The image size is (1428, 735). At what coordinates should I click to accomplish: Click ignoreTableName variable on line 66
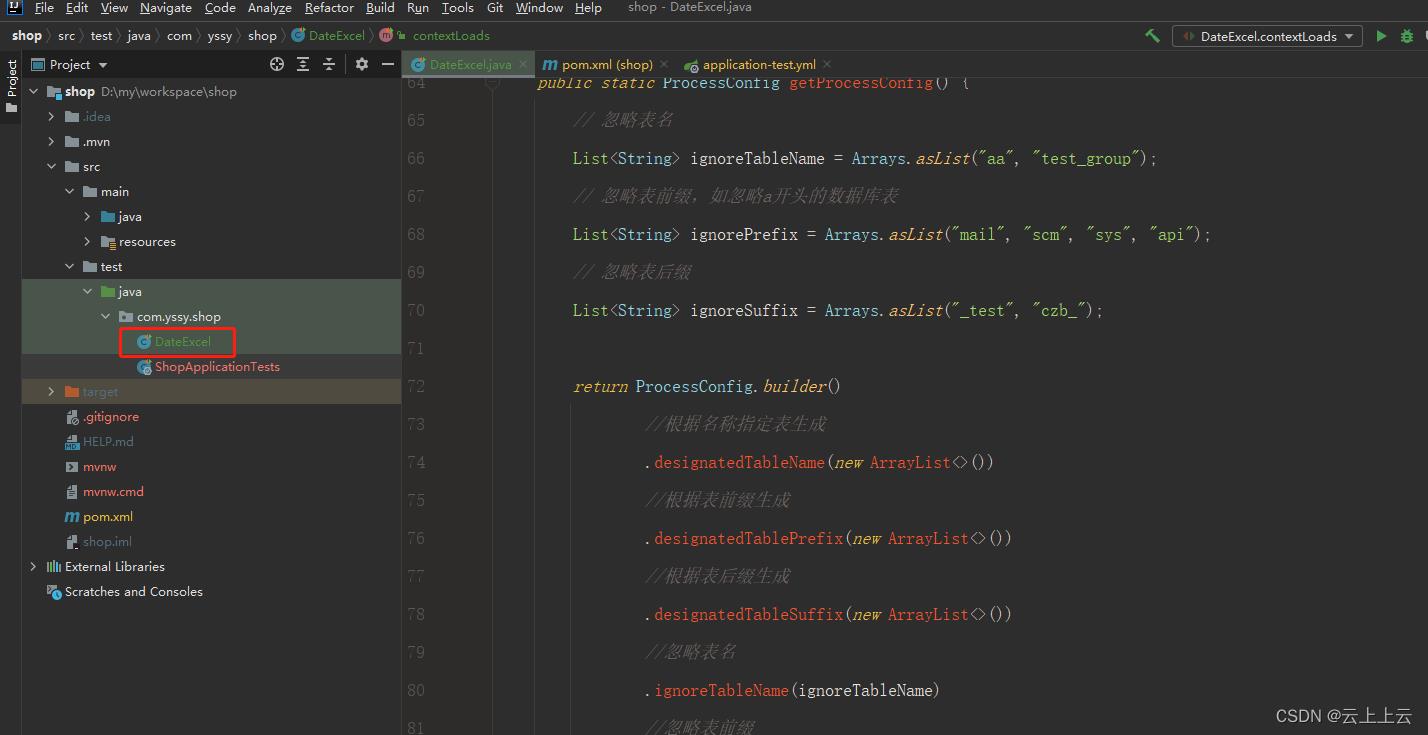pyautogui.click(x=757, y=158)
